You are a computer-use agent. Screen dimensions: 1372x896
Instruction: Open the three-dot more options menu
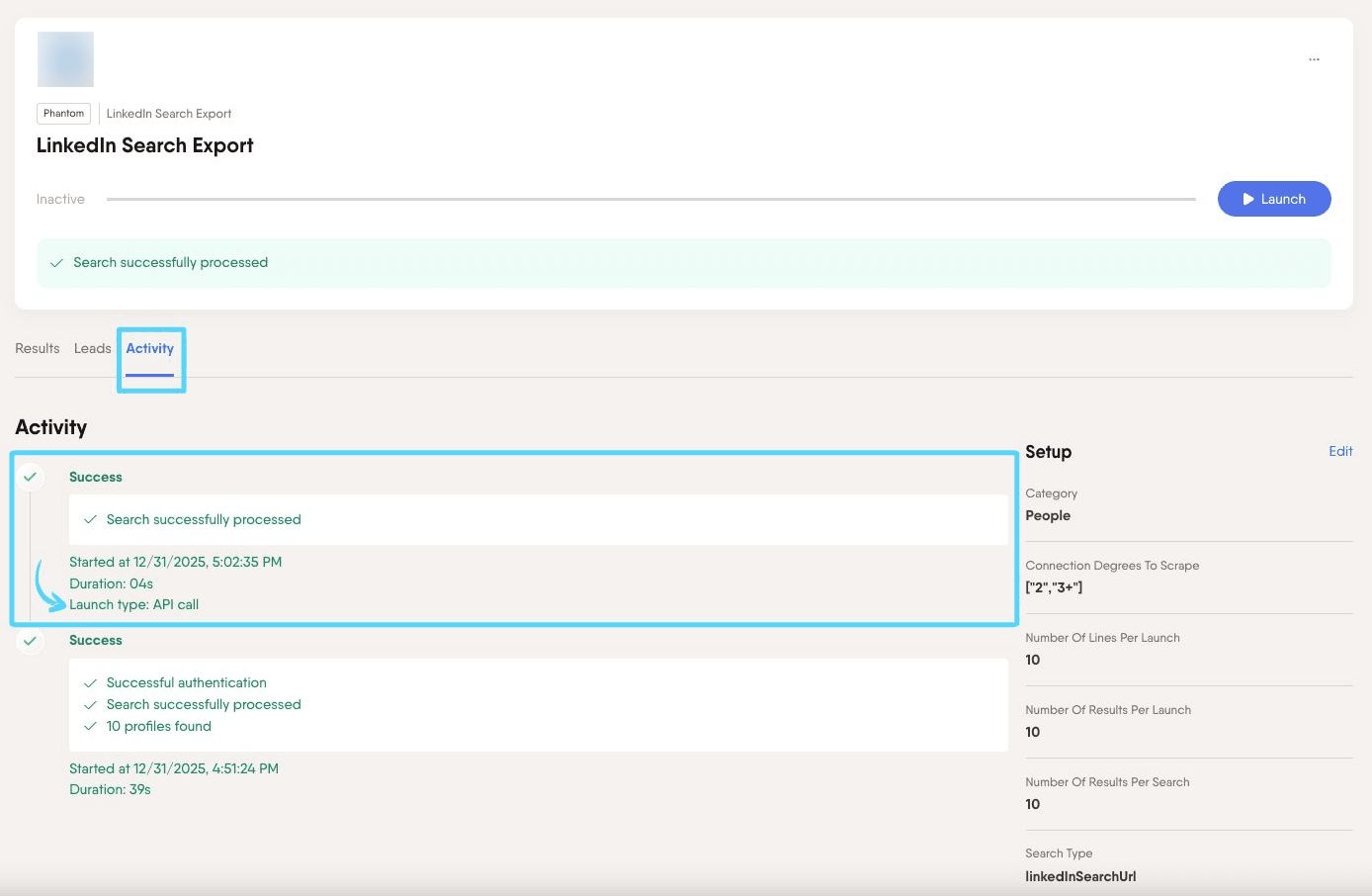click(x=1314, y=59)
